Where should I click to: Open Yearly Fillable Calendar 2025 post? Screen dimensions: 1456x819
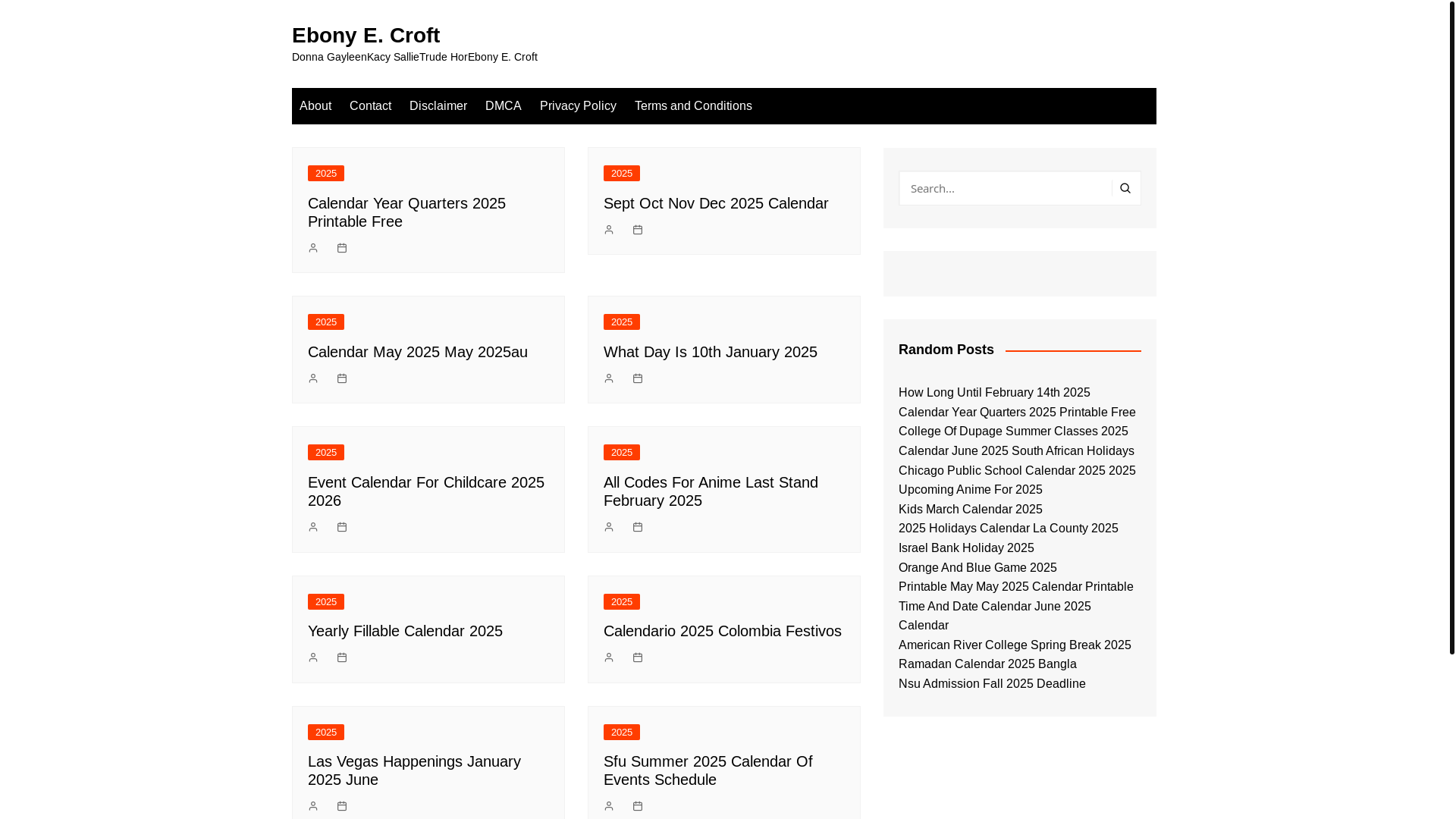405,631
